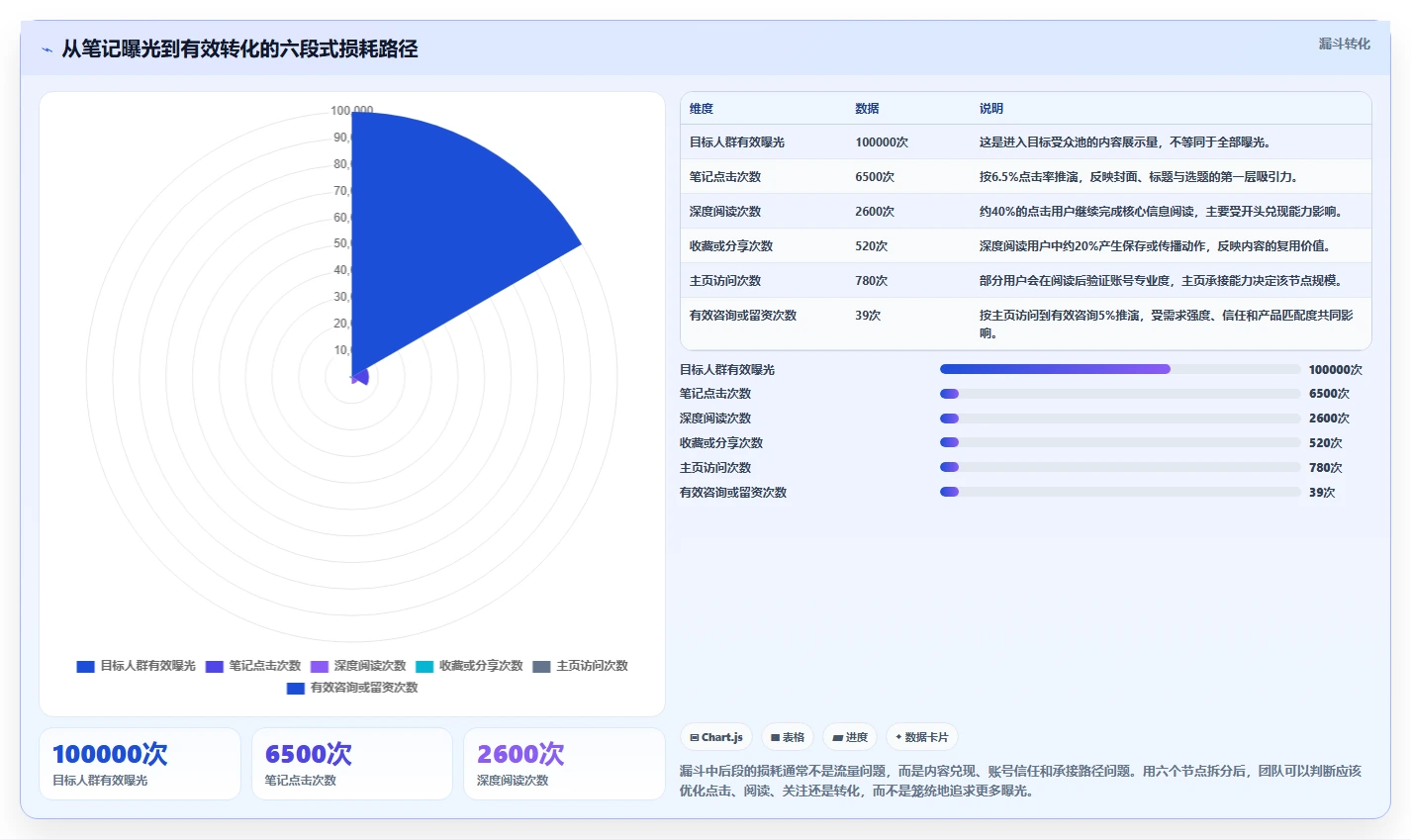Image resolution: width=1411 pixels, height=840 pixels.
Task: Click the small purple wedge at chart center
Action: pos(361,376)
